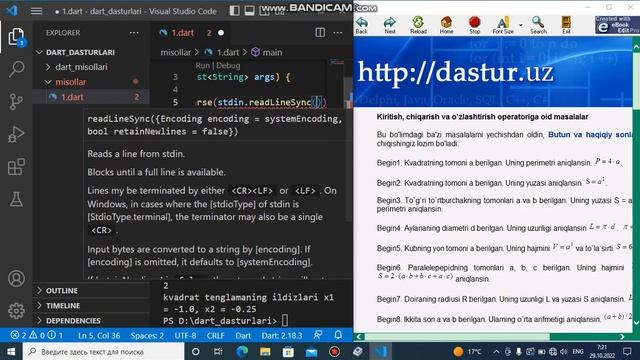Click the eBook scroll left arrow
The width and height of the screenshot is (640, 360).
tap(359, 337)
